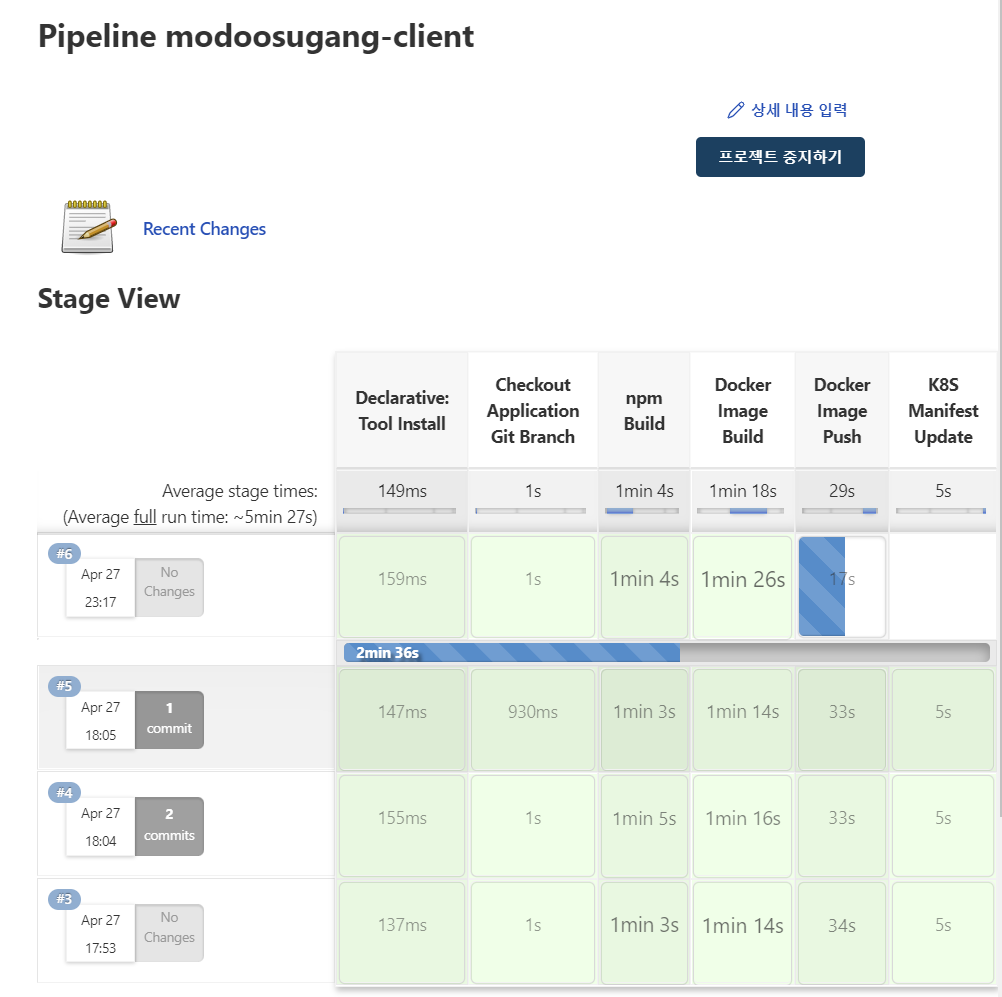The image size is (1002, 997).
Task: Select build #4 Docker Image Build 1min 16s cell
Action: pyautogui.click(x=743, y=826)
